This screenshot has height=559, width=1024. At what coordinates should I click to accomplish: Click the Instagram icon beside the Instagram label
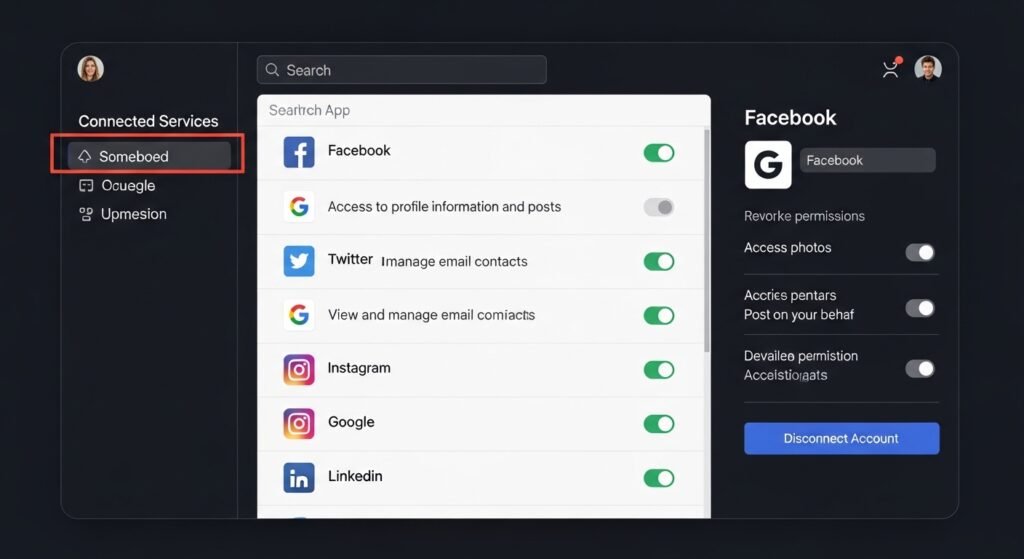click(x=299, y=369)
